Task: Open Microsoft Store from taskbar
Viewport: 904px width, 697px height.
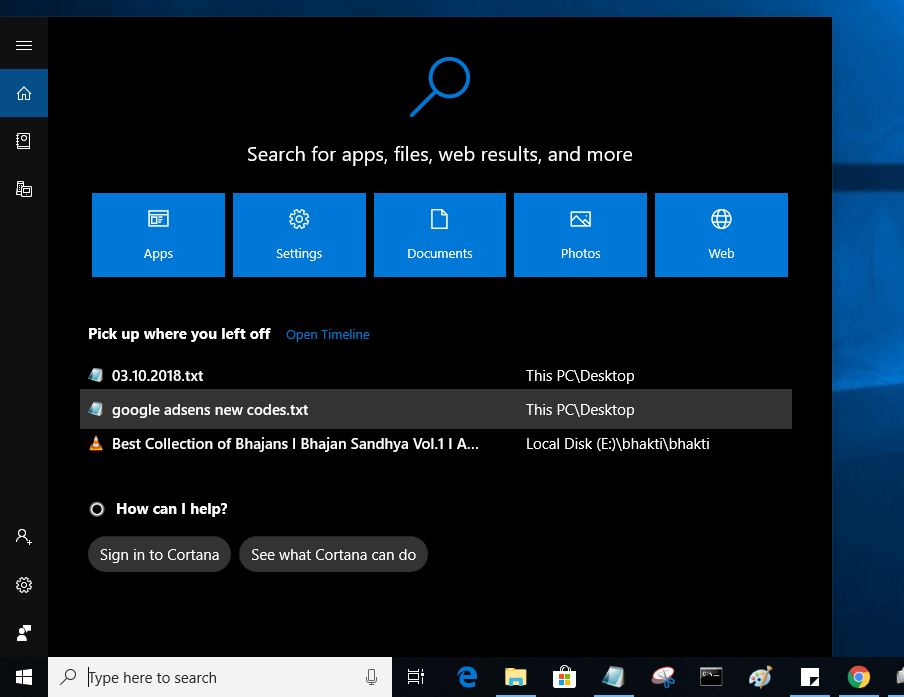Action: coord(564,677)
